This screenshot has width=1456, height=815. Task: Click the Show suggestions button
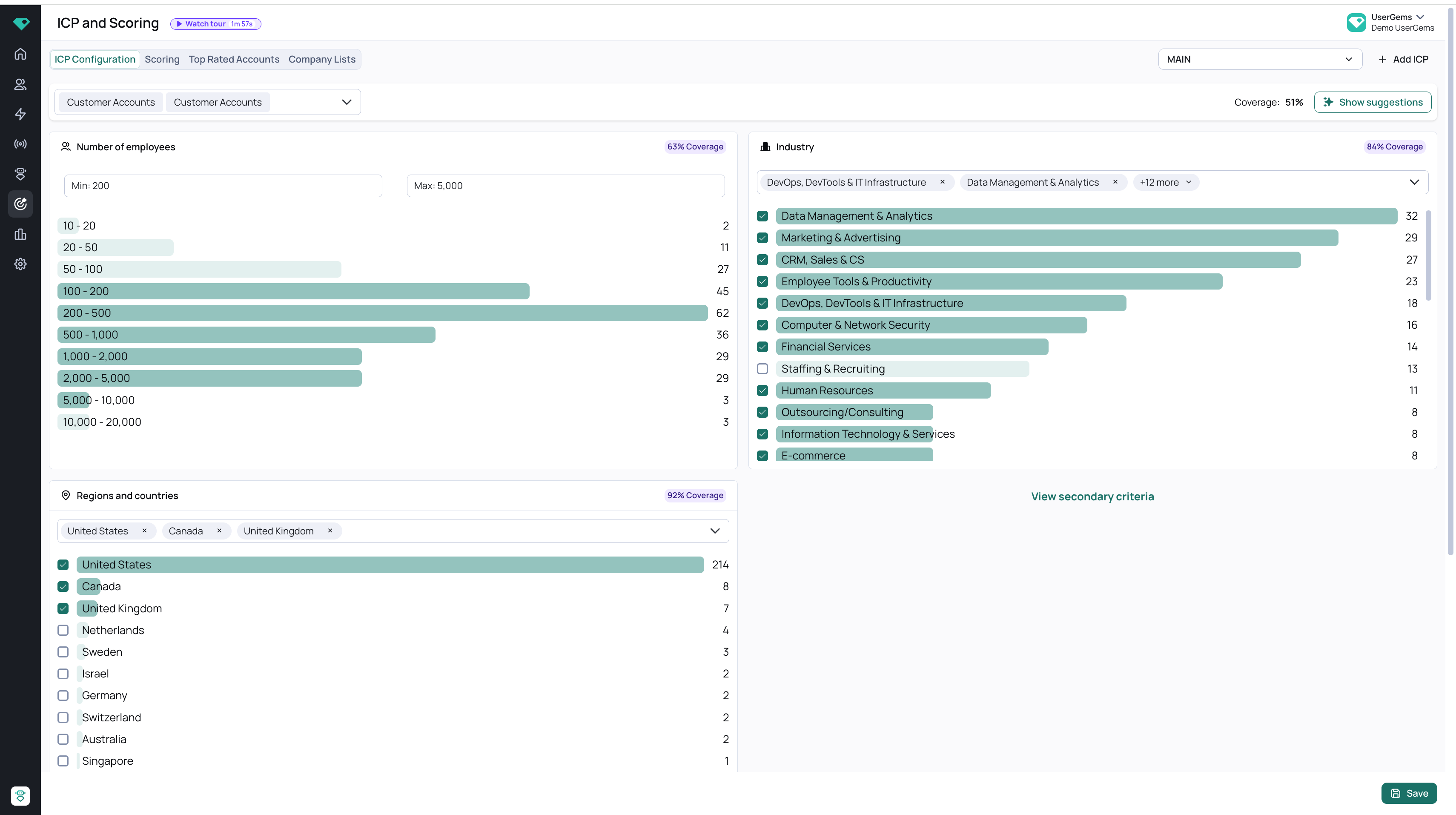[x=1373, y=102]
